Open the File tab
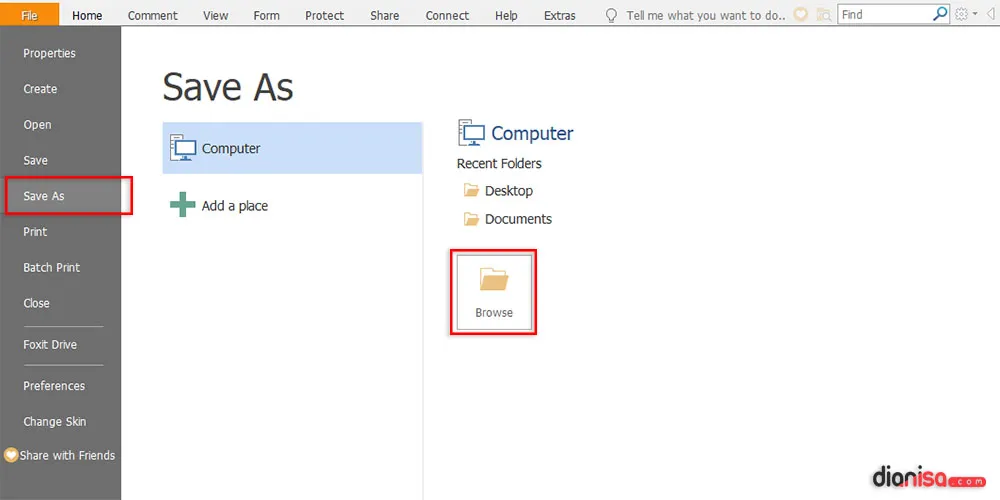 click(29, 15)
